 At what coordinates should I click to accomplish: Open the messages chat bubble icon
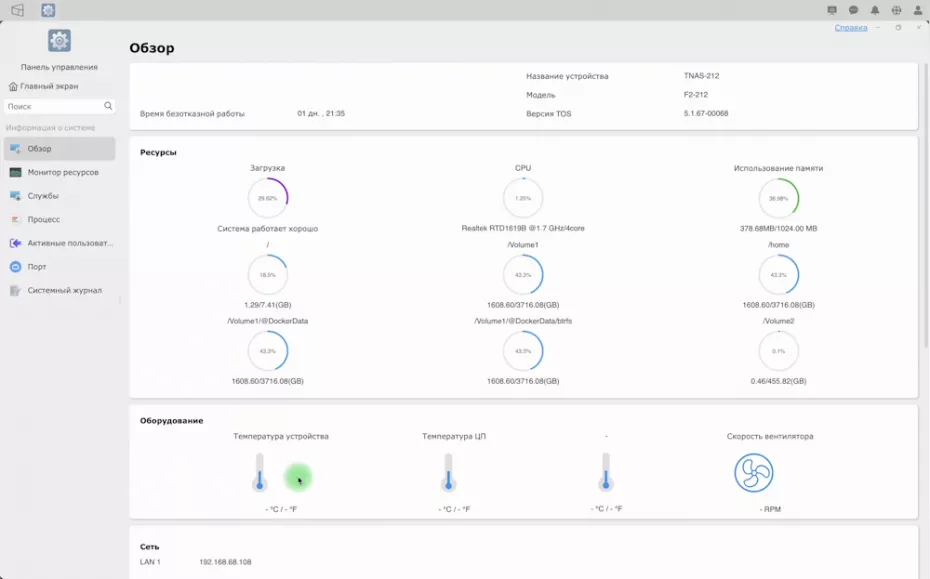(853, 10)
